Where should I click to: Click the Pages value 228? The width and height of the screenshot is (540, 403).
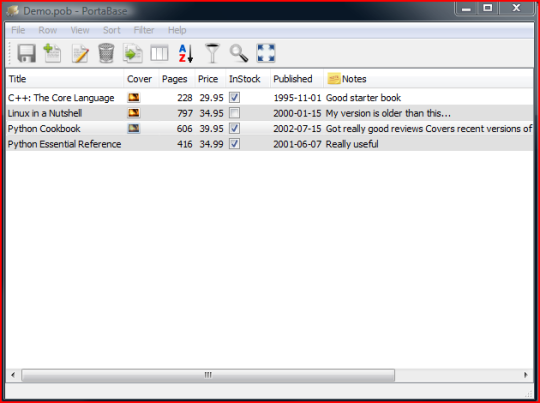coord(185,98)
